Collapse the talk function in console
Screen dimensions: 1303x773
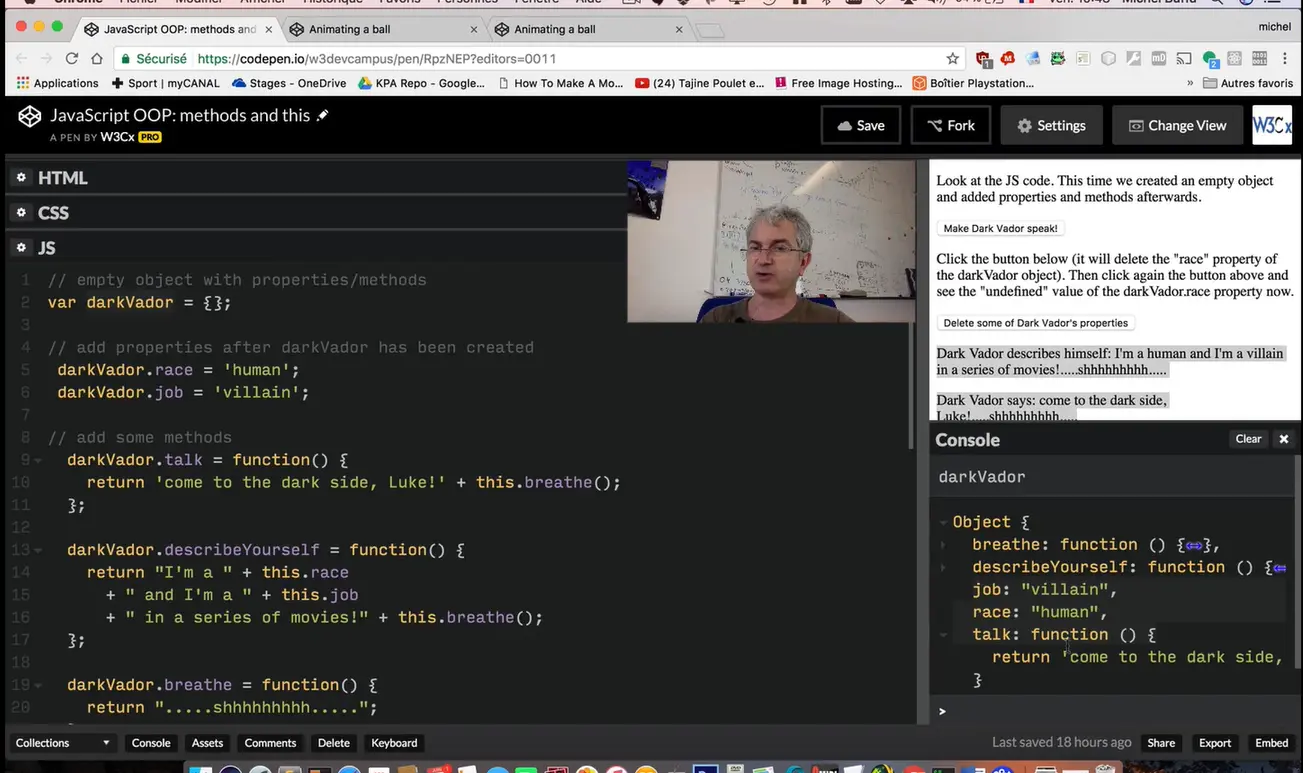pyautogui.click(x=943, y=635)
